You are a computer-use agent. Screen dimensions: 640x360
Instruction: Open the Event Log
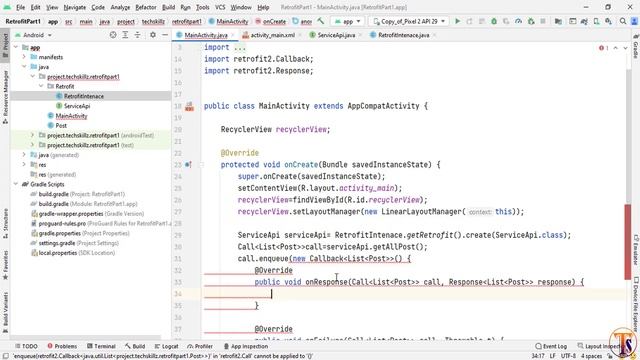(x=551, y=346)
